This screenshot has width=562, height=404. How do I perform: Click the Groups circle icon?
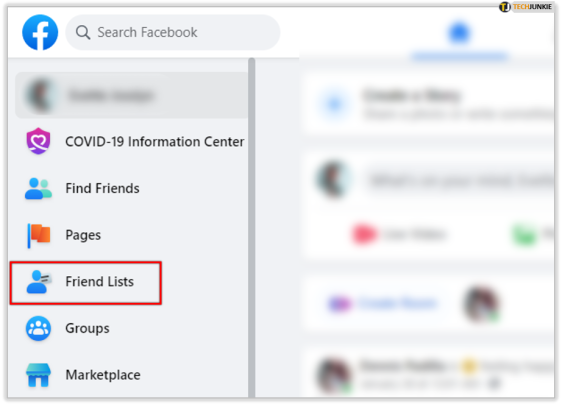pyautogui.click(x=38, y=328)
